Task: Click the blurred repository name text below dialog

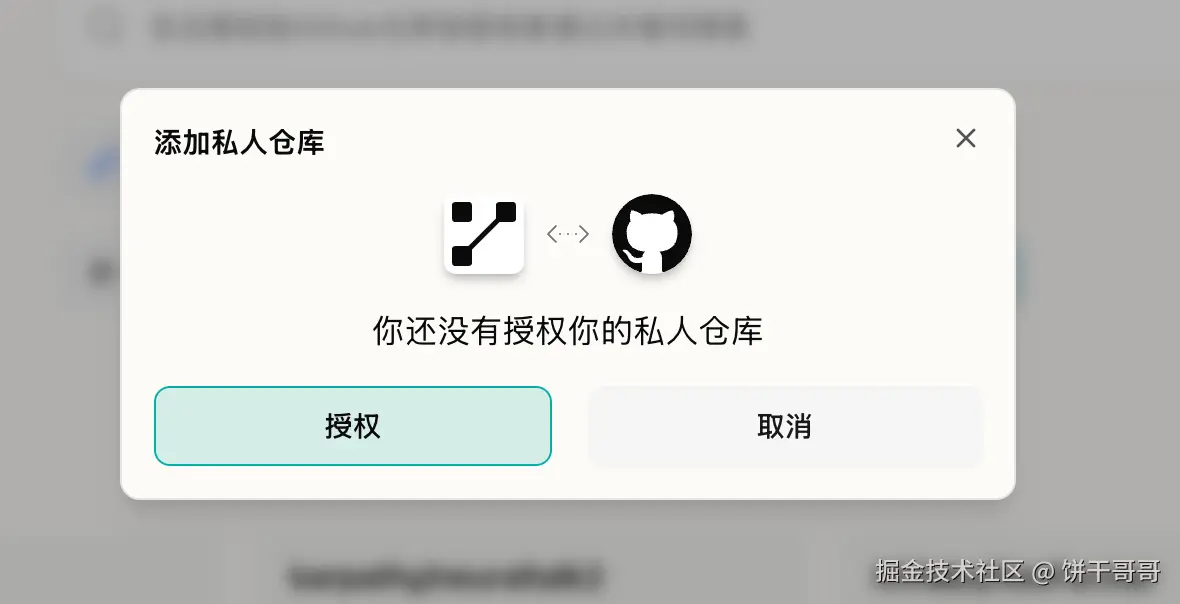Action: click(x=446, y=577)
